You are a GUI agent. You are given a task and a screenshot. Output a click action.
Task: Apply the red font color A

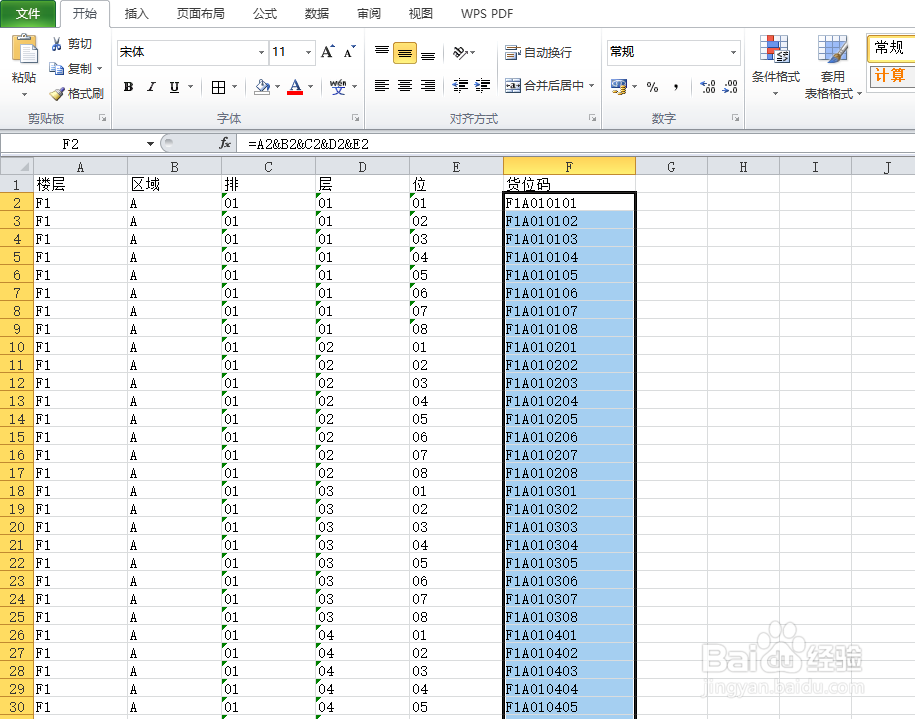tap(295, 87)
